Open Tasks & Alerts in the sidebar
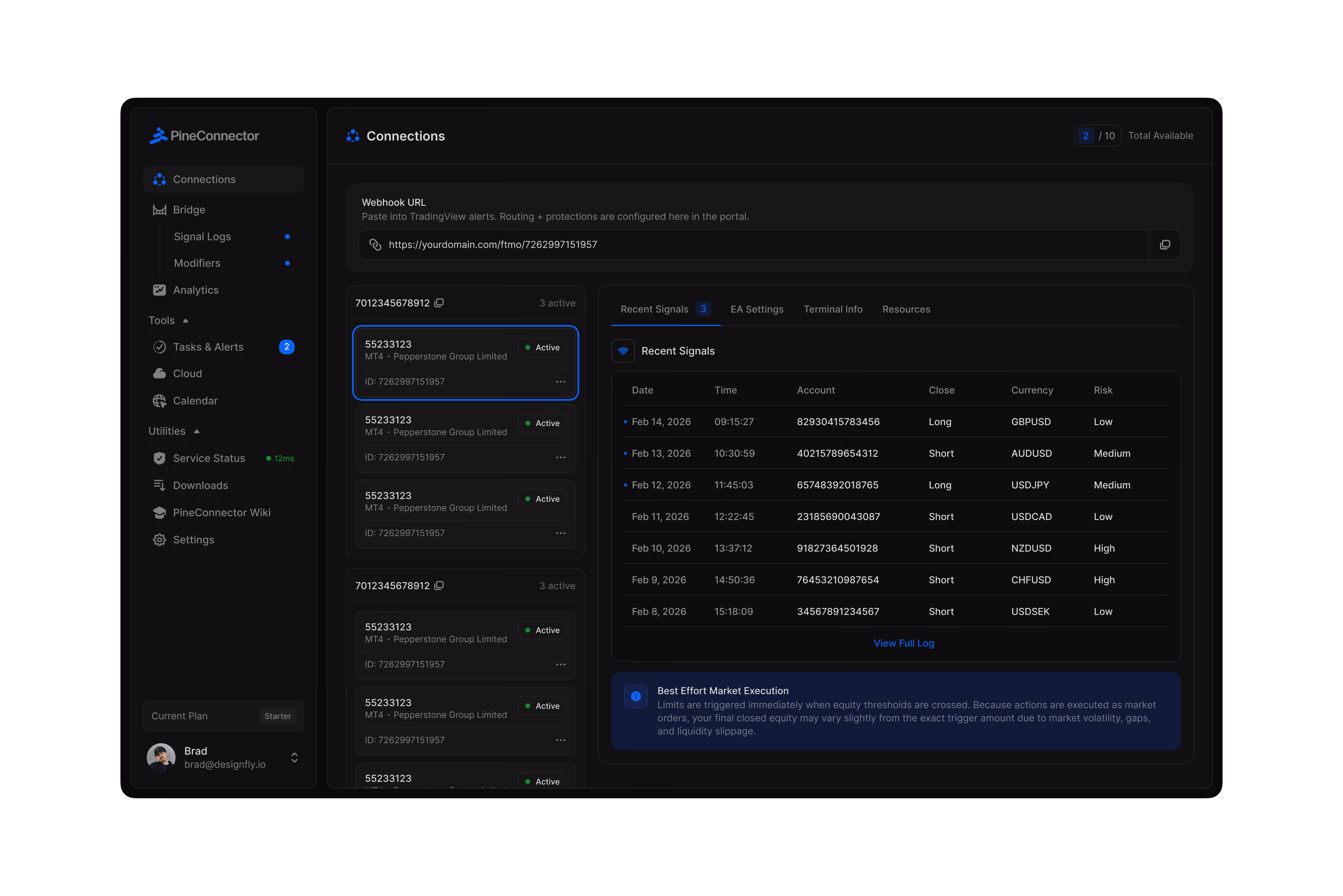The width and height of the screenshot is (1343, 896). tap(223, 347)
